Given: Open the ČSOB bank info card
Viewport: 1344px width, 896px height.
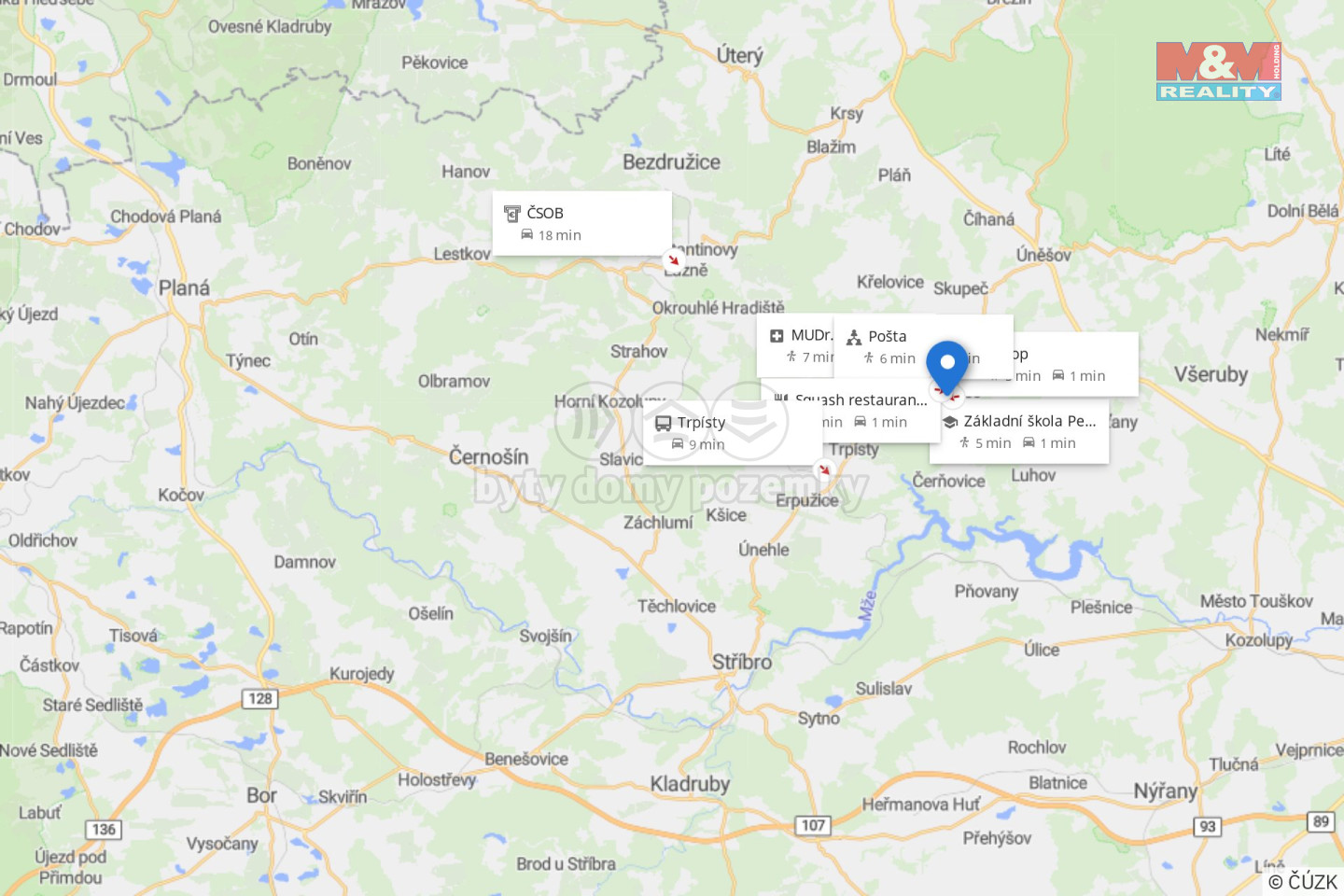Looking at the screenshot, I should click(582, 223).
